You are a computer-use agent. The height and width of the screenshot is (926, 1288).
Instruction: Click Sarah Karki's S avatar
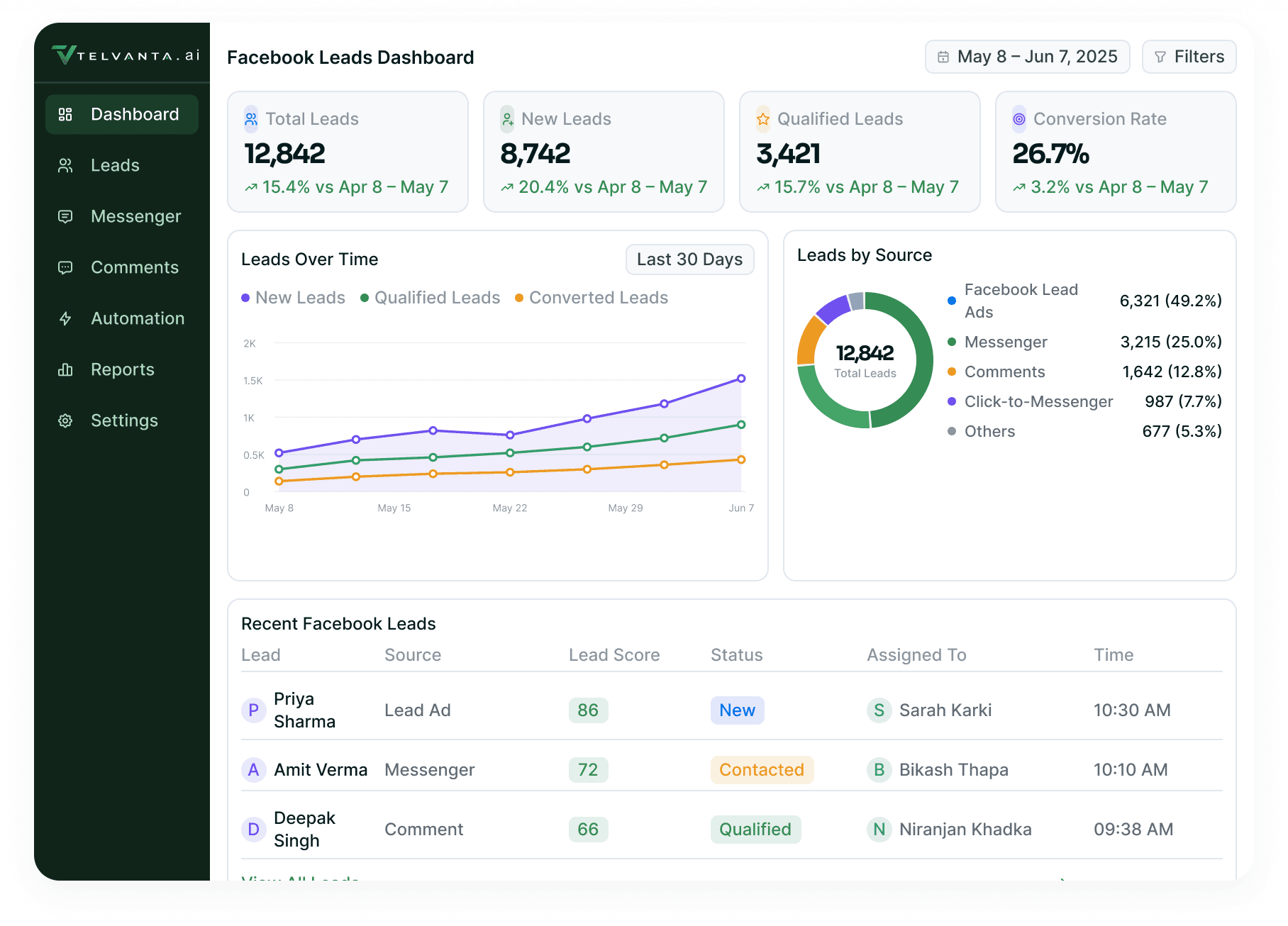pos(879,710)
